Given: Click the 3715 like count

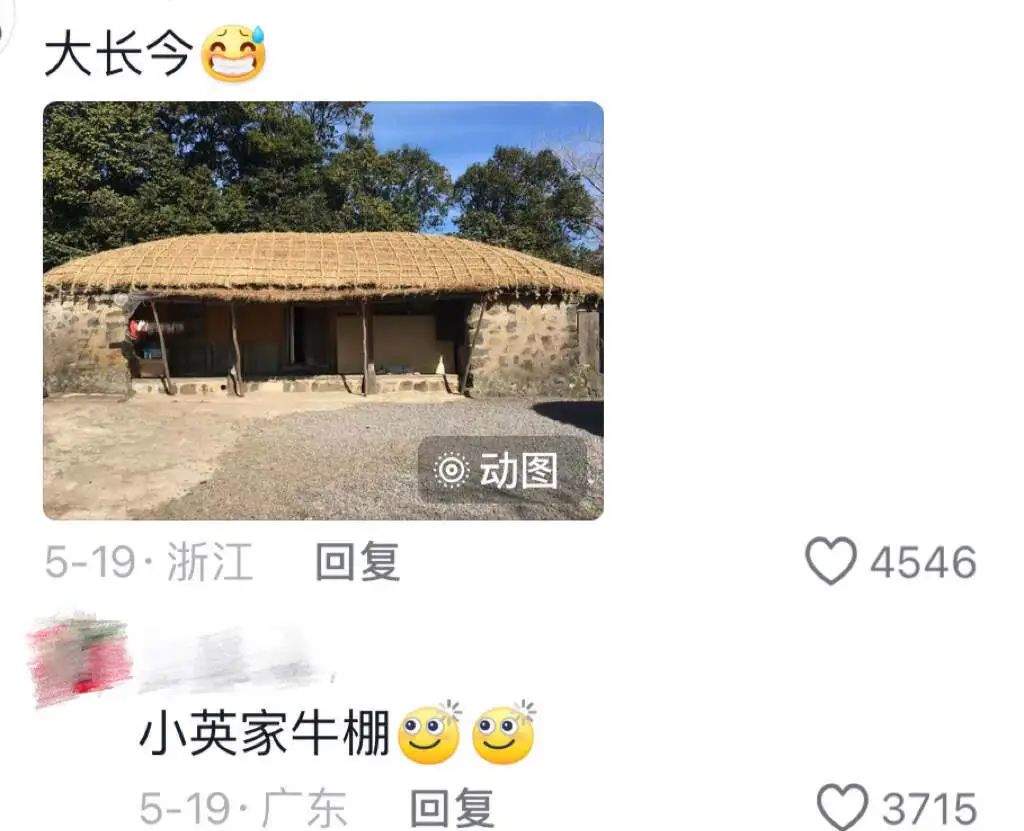Looking at the screenshot, I should [929, 809].
